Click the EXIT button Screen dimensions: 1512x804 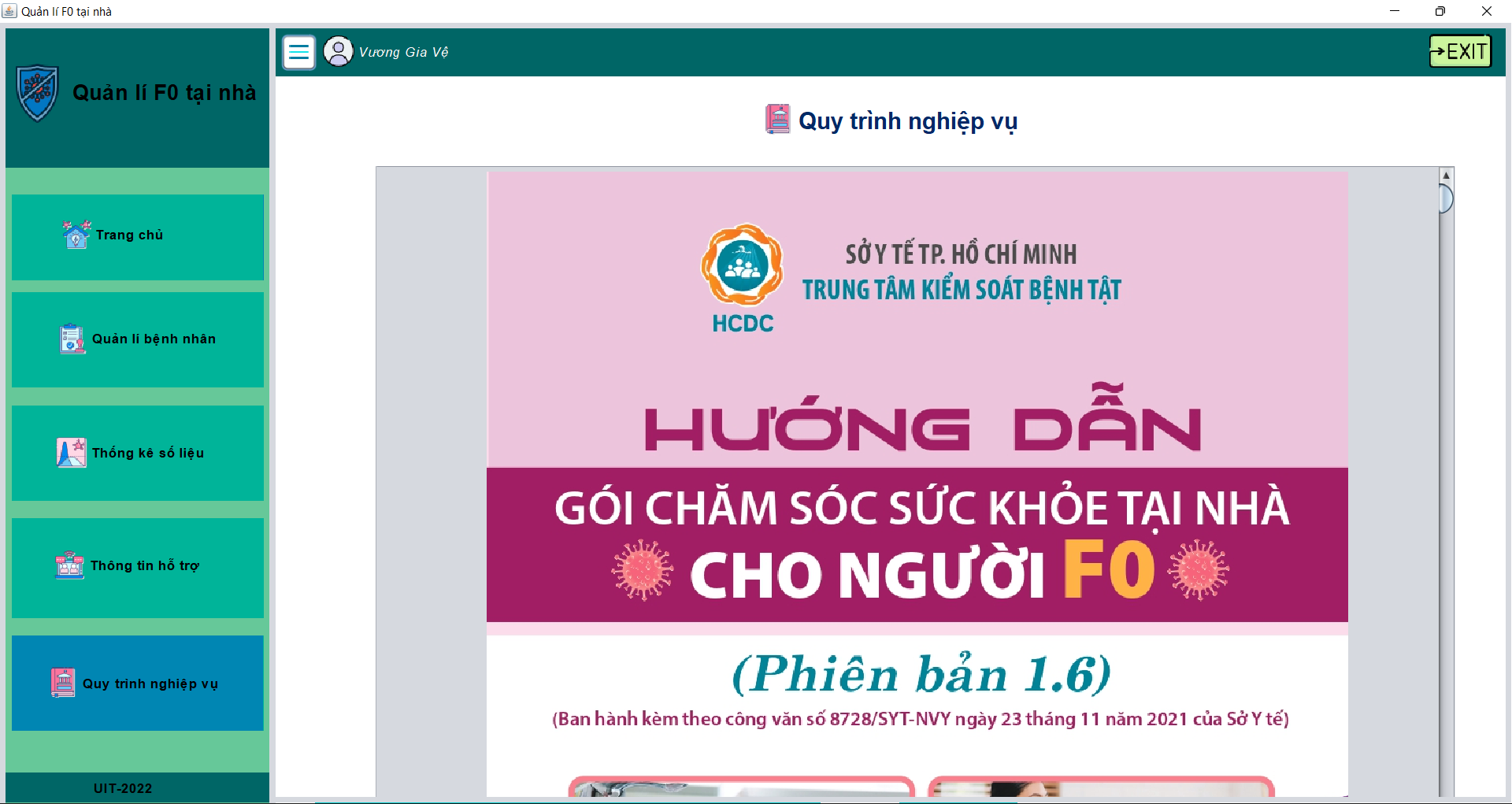pyautogui.click(x=1460, y=51)
